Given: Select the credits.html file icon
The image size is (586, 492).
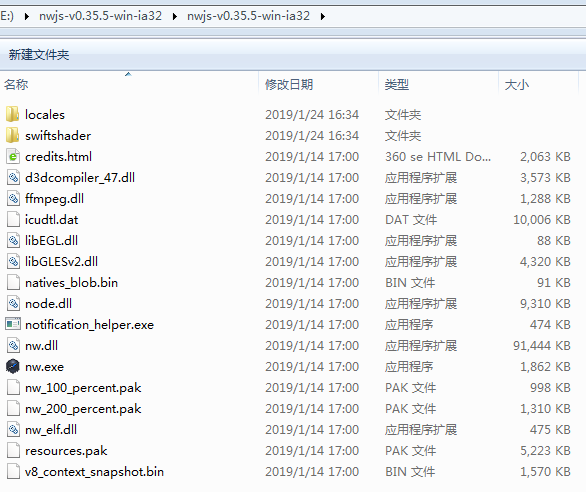Looking at the screenshot, I should tap(13, 156).
